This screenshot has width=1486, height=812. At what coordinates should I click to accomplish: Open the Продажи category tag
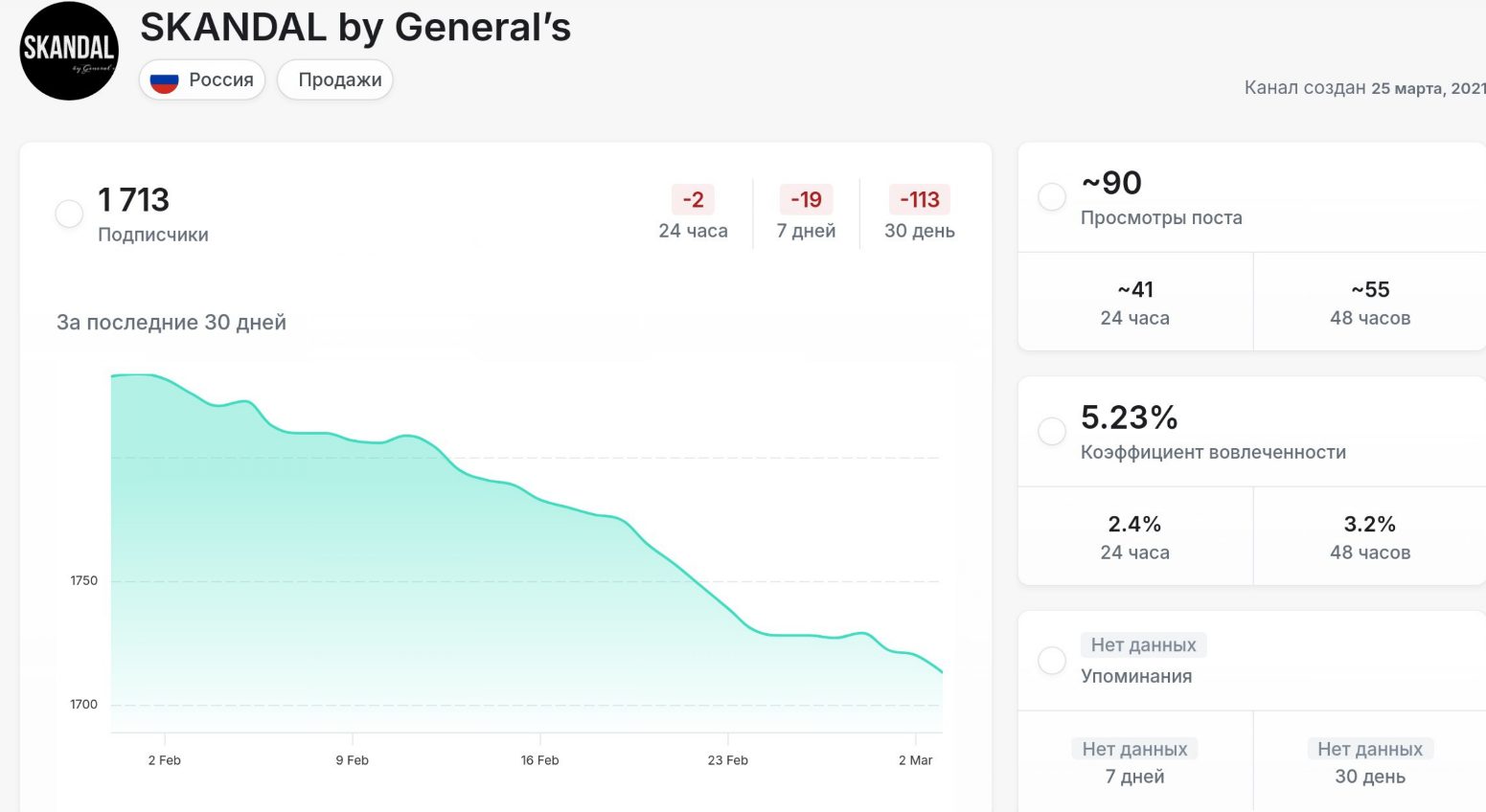pos(339,79)
